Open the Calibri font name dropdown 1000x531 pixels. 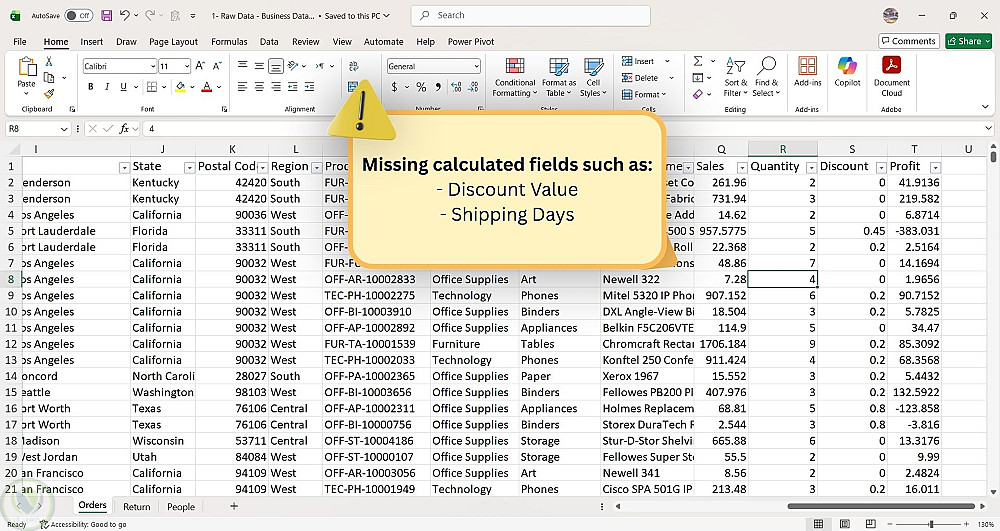tap(153, 66)
